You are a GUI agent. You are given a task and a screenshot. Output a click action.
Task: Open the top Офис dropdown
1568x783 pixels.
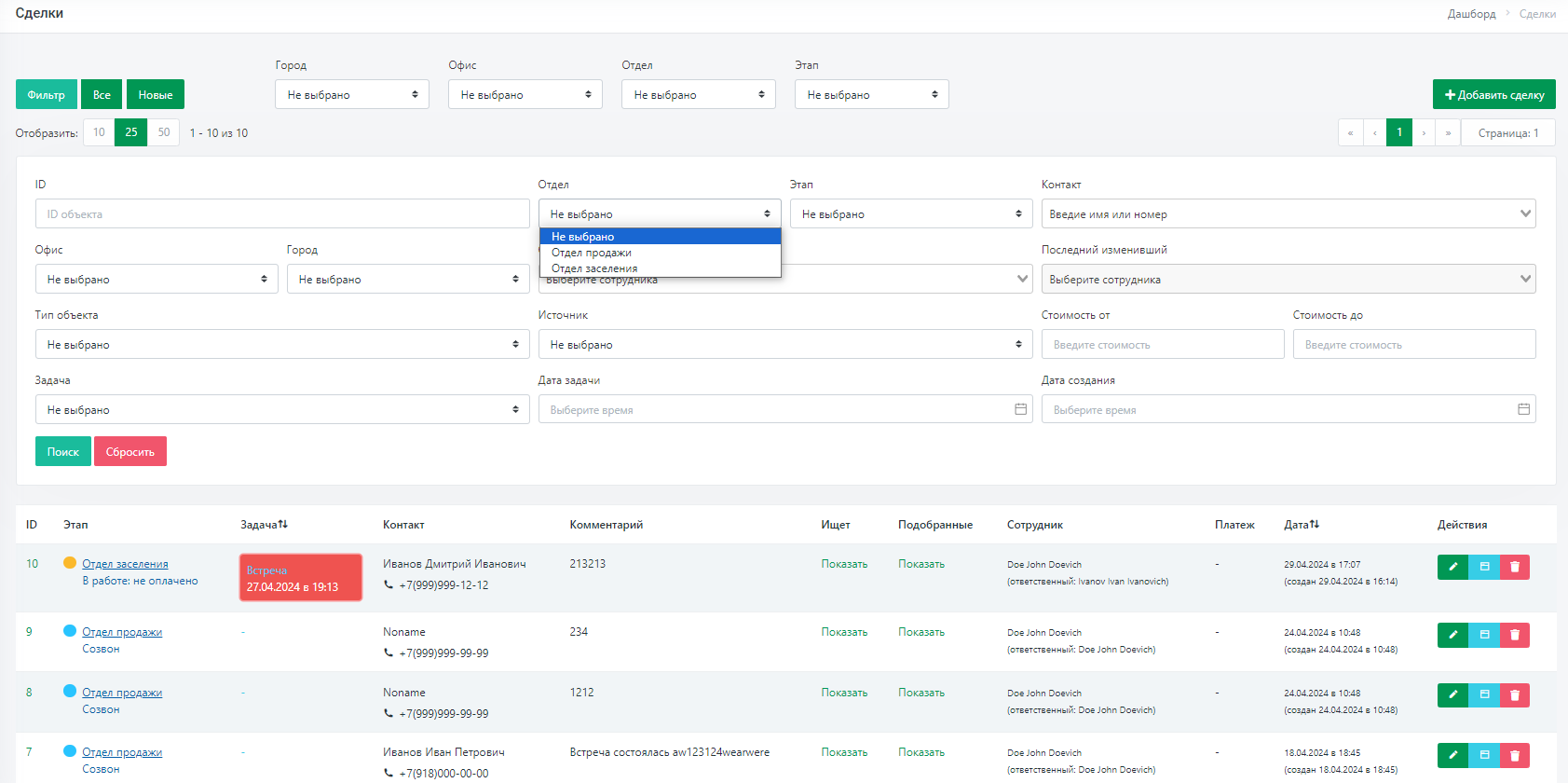pyautogui.click(x=525, y=94)
